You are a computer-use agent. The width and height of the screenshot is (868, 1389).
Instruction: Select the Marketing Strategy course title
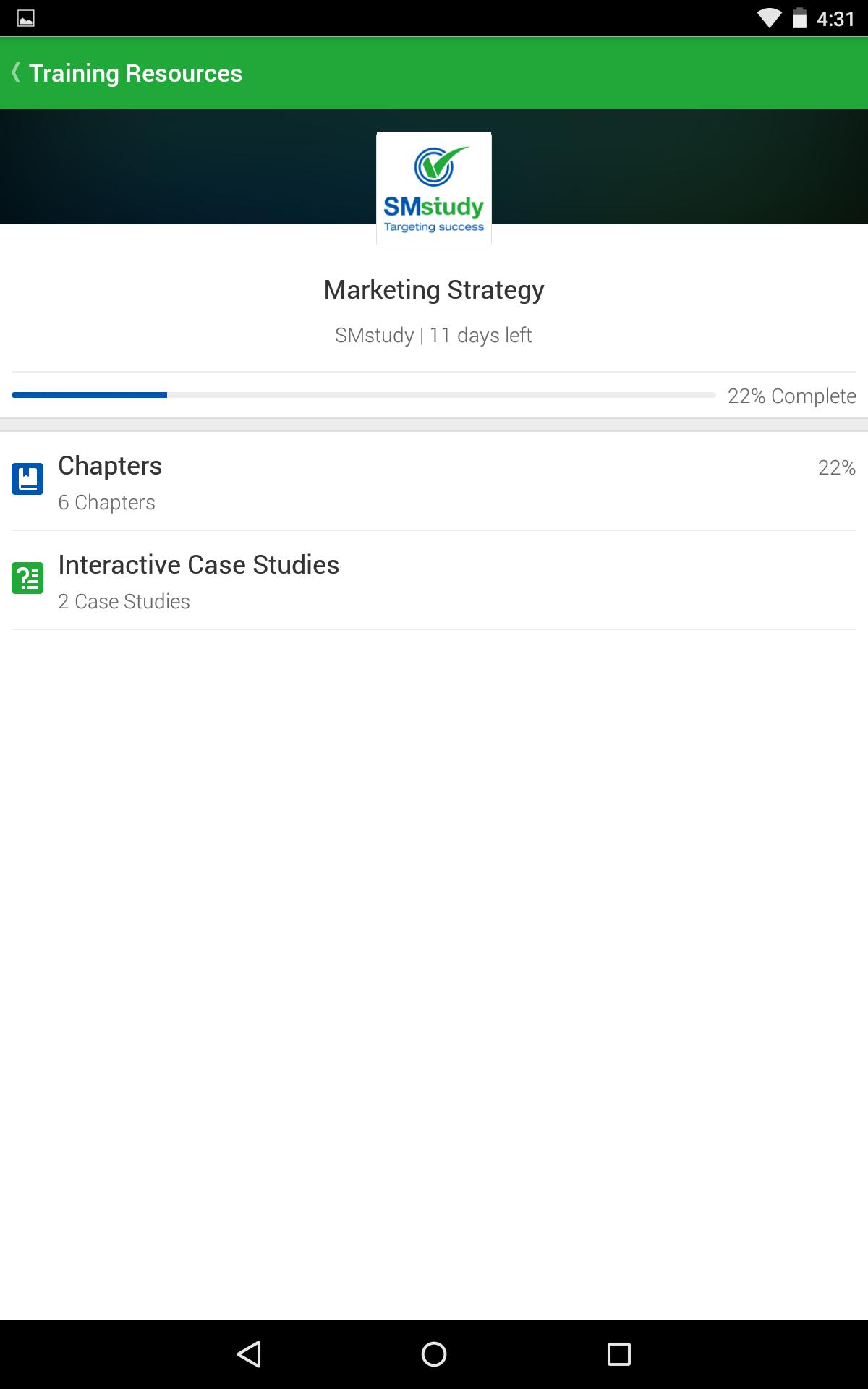pos(434,290)
